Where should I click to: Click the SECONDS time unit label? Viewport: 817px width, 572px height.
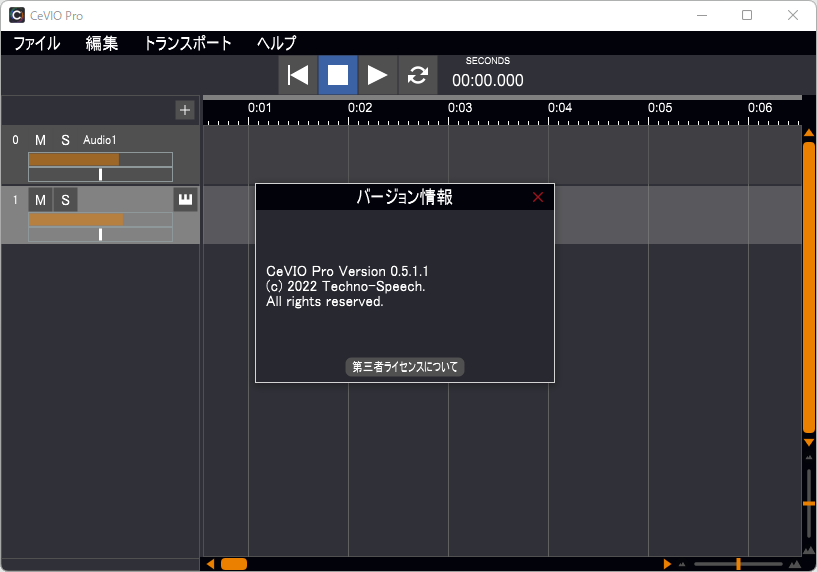[488, 61]
